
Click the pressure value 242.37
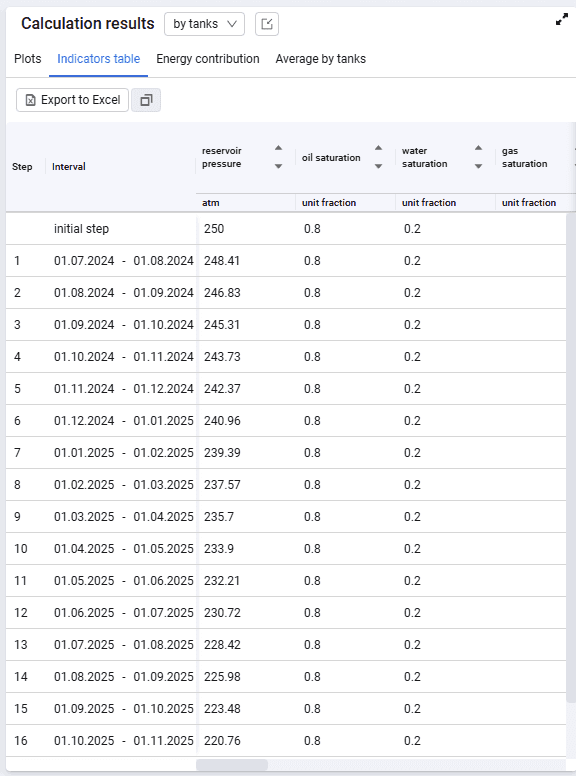[222, 389]
